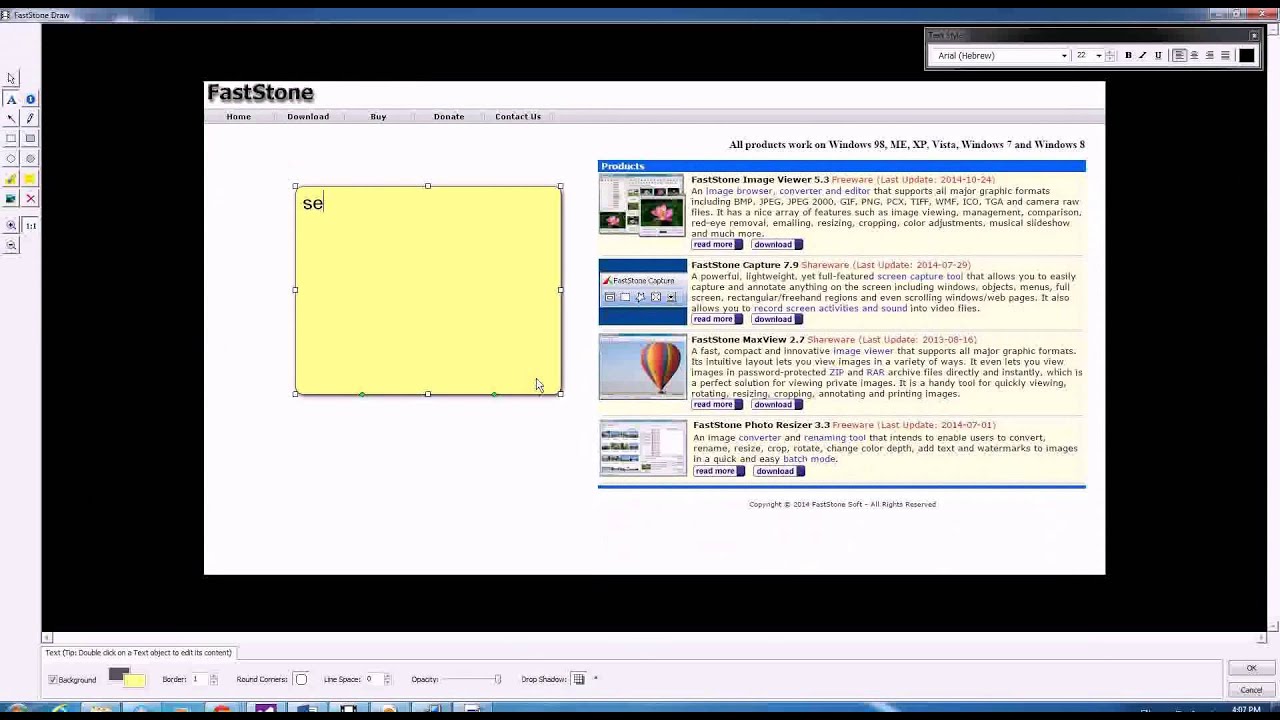
Task: Align text left
Action: point(1179,56)
